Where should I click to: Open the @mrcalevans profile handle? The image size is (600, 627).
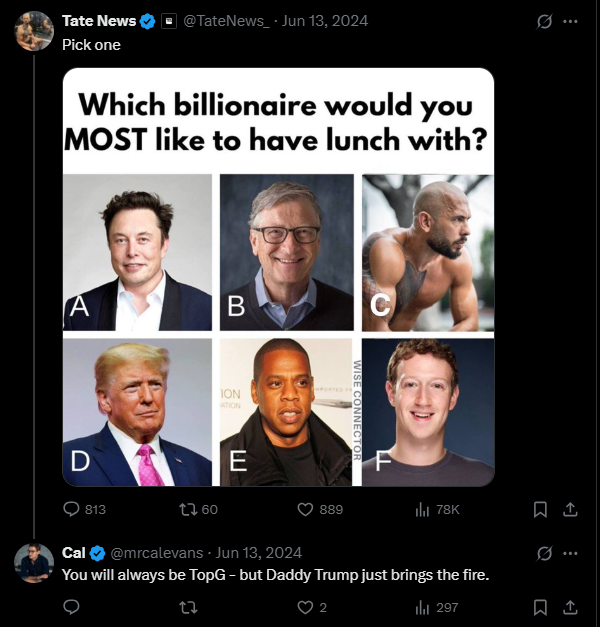[155, 553]
